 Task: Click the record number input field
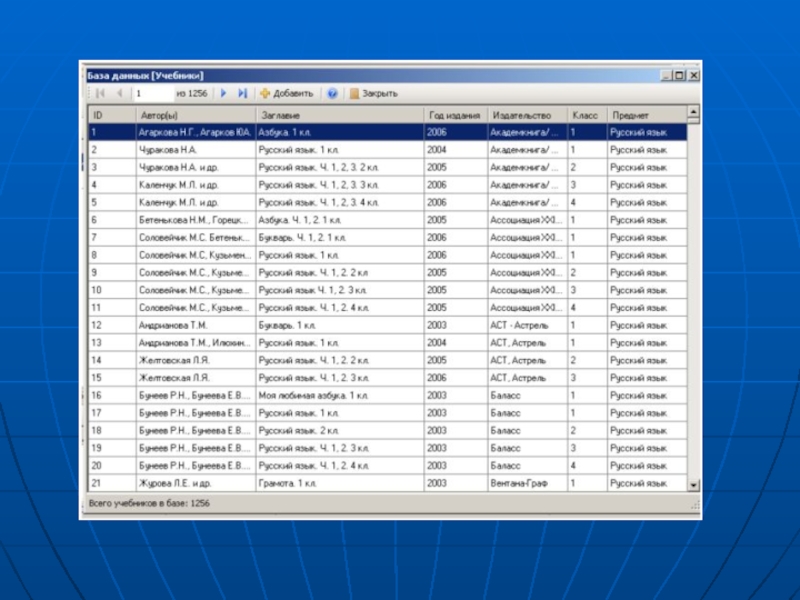(x=152, y=93)
